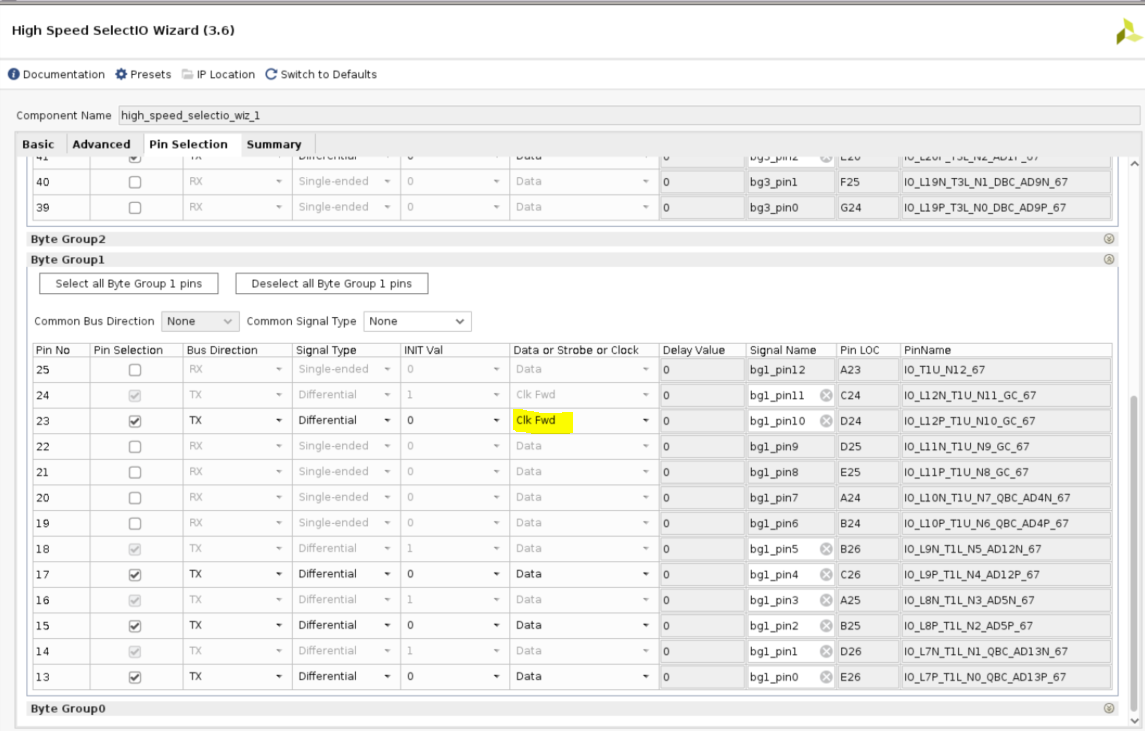Enable Pin Selection checkbox for pin 22
1145x731 pixels.
point(135,447)
